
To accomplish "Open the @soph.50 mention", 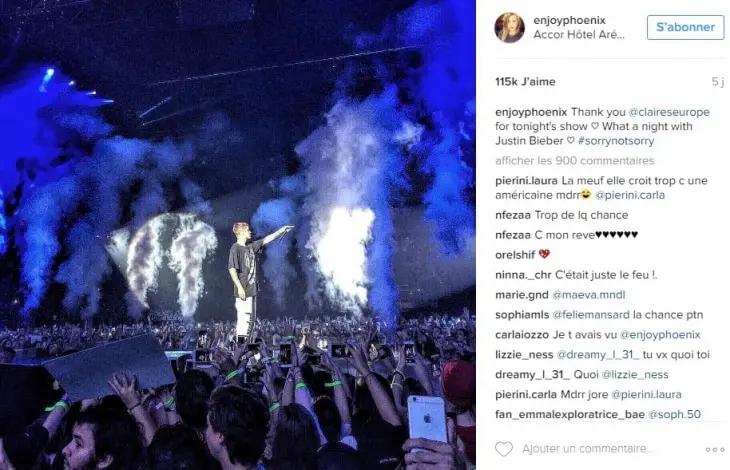I will [680, 414].
